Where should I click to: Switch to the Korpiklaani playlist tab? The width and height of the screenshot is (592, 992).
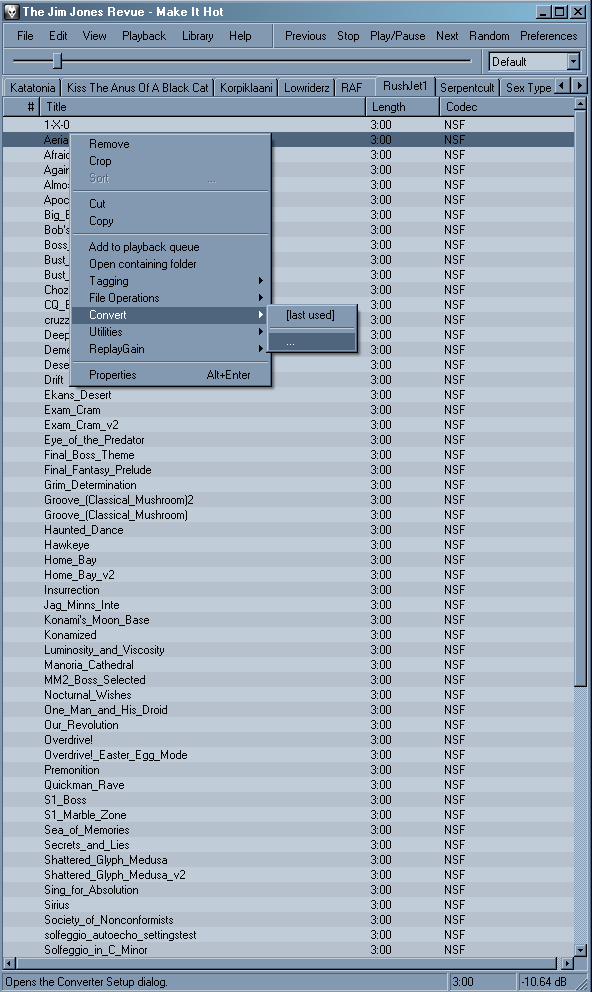[x=246, y=88]
